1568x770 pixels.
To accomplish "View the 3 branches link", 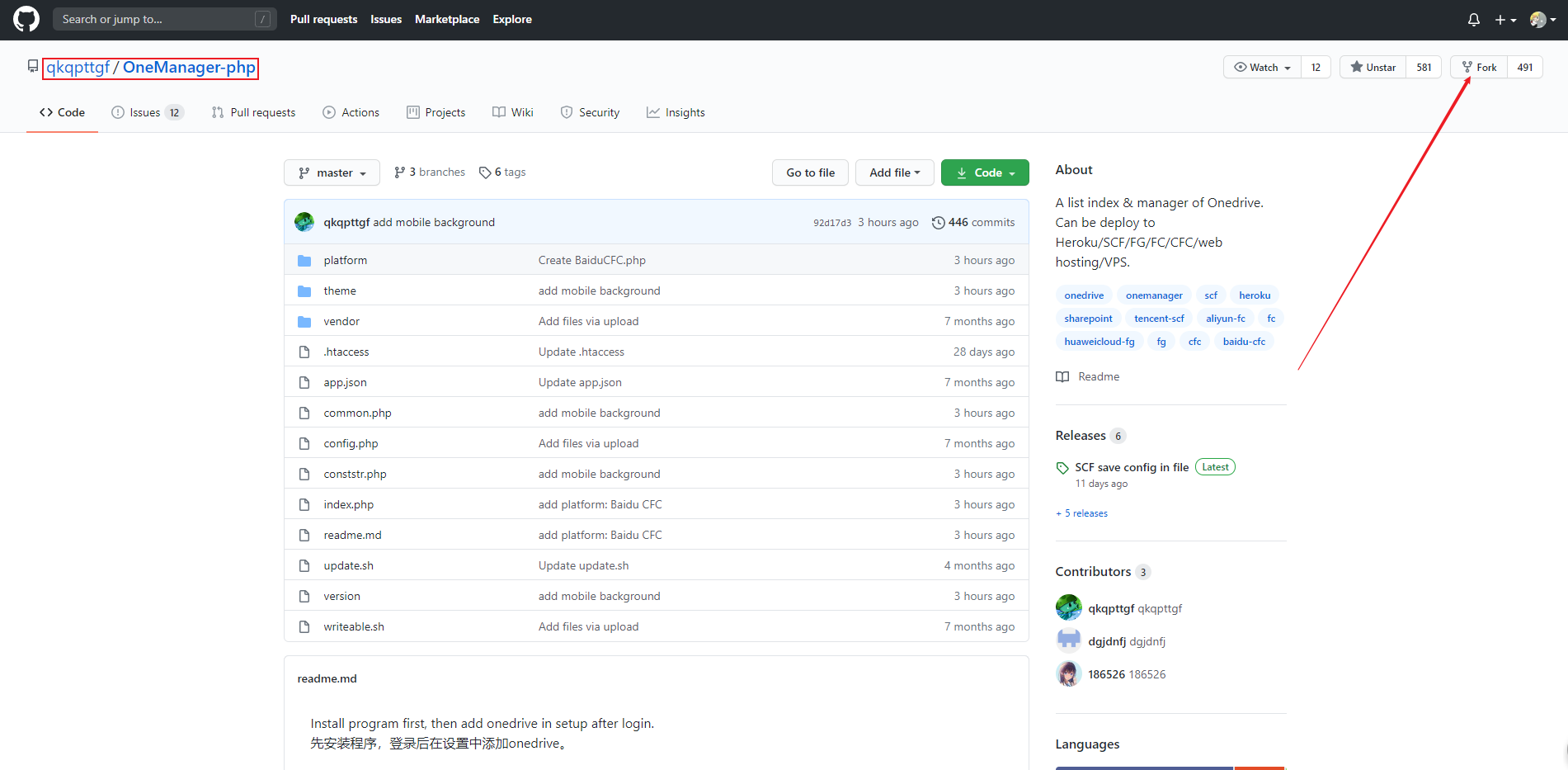I will tap(430, 172).
